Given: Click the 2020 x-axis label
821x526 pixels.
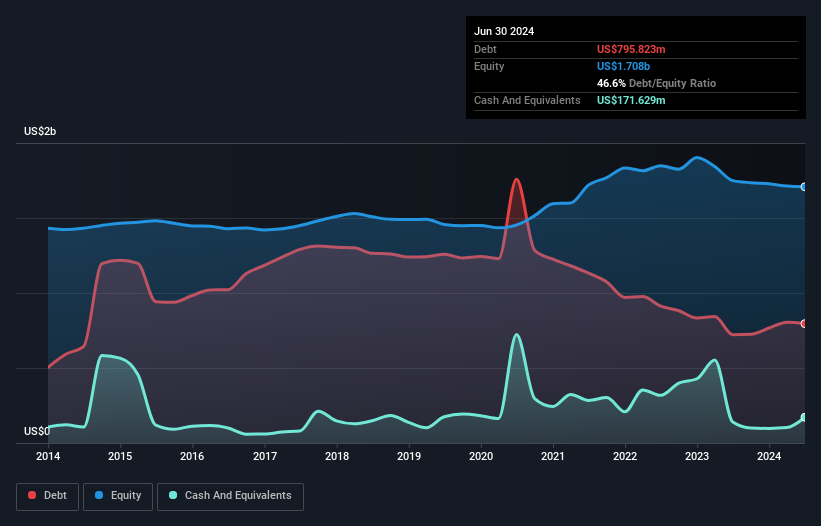Looking at the screenshot, I should click(x=481, y=456).
